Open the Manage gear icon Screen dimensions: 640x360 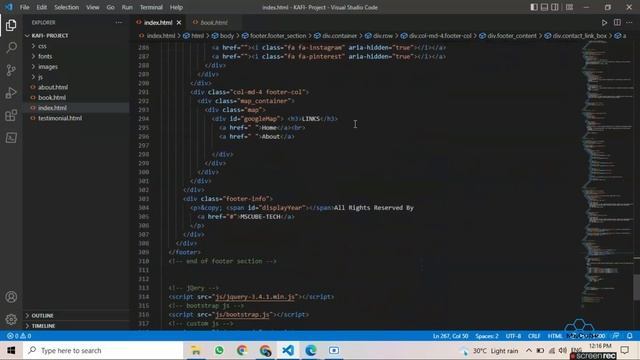pos(11,319)
